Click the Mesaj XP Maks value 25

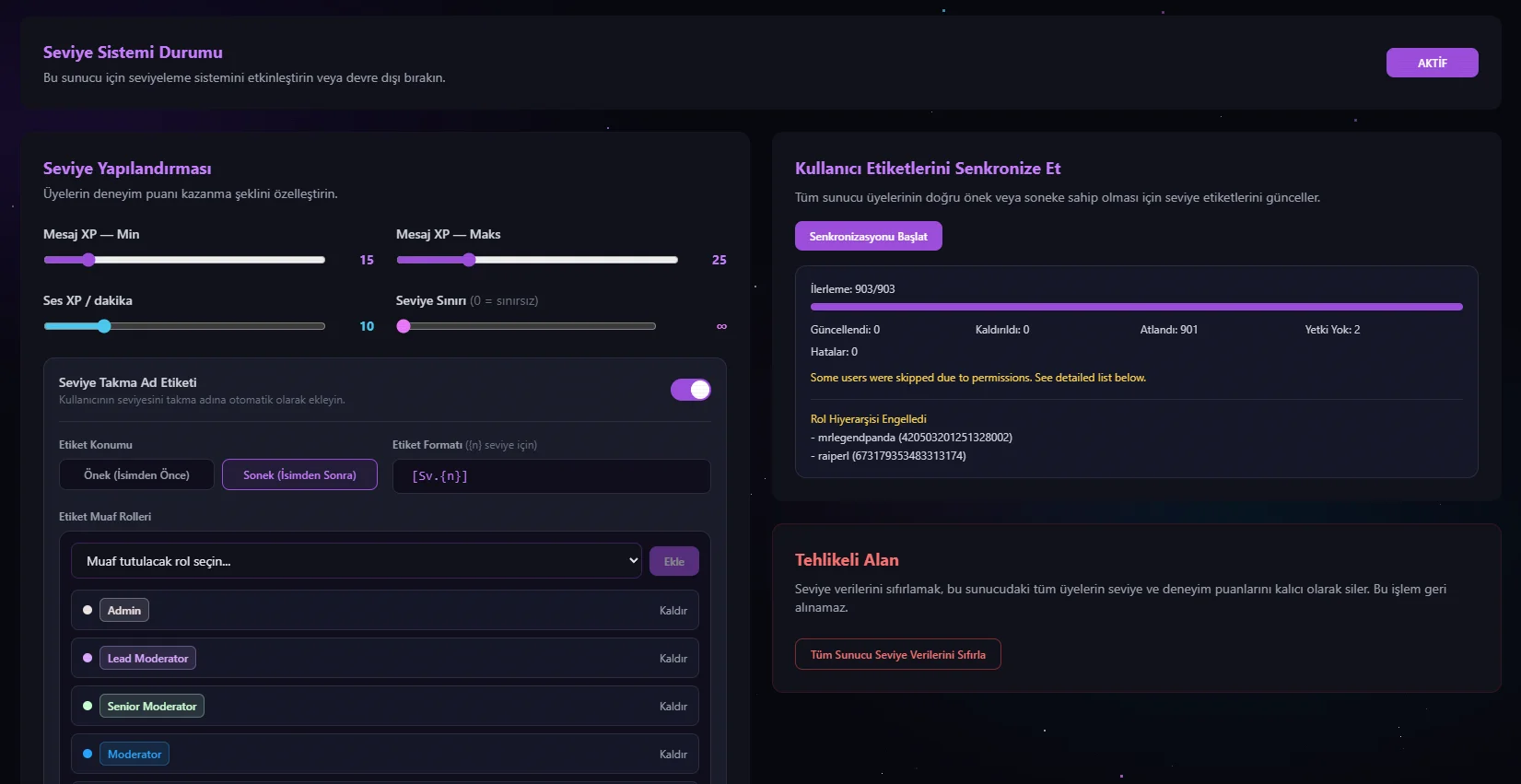(720, 260)
